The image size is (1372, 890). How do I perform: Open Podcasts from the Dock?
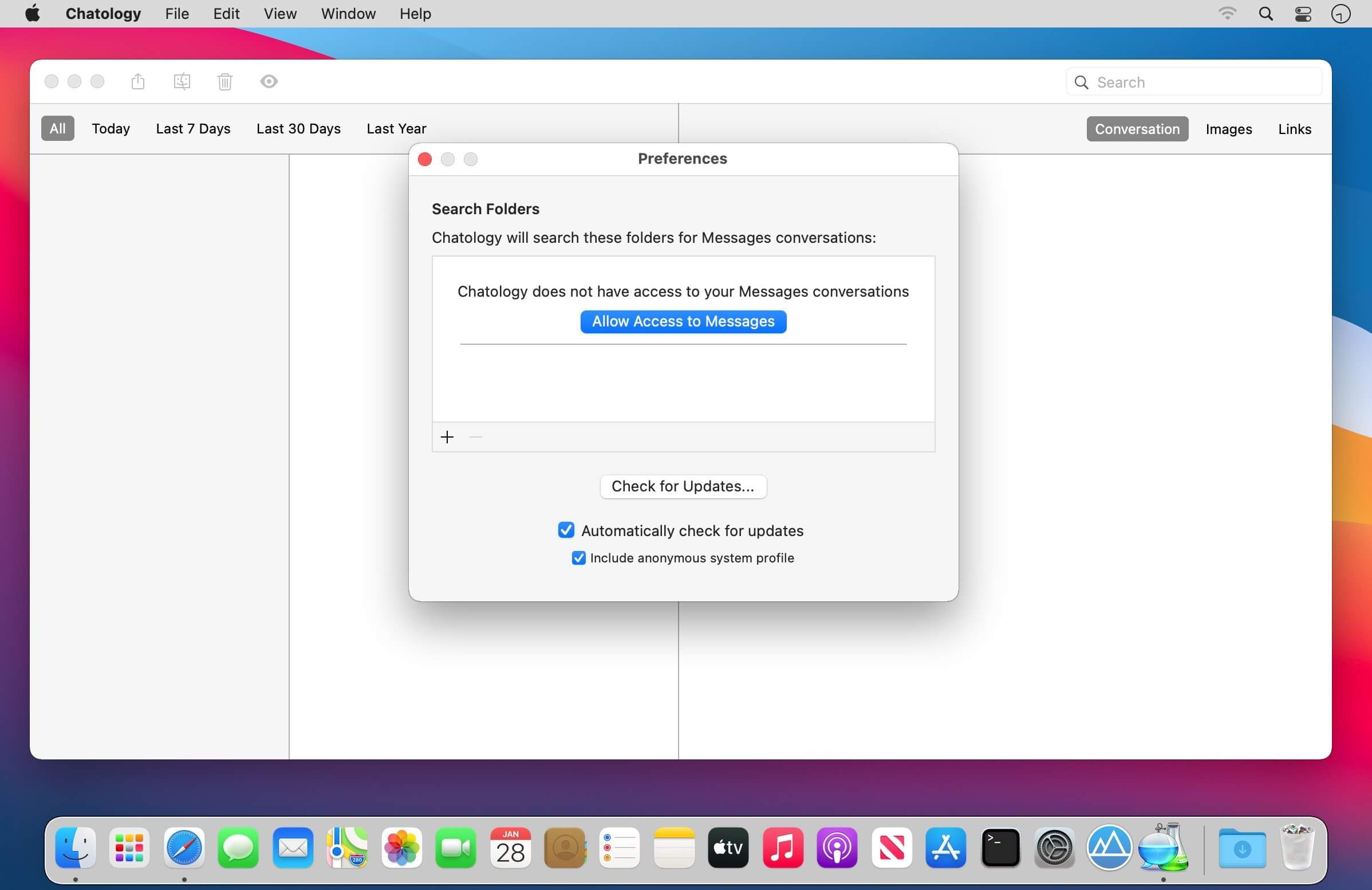point(837,848)
